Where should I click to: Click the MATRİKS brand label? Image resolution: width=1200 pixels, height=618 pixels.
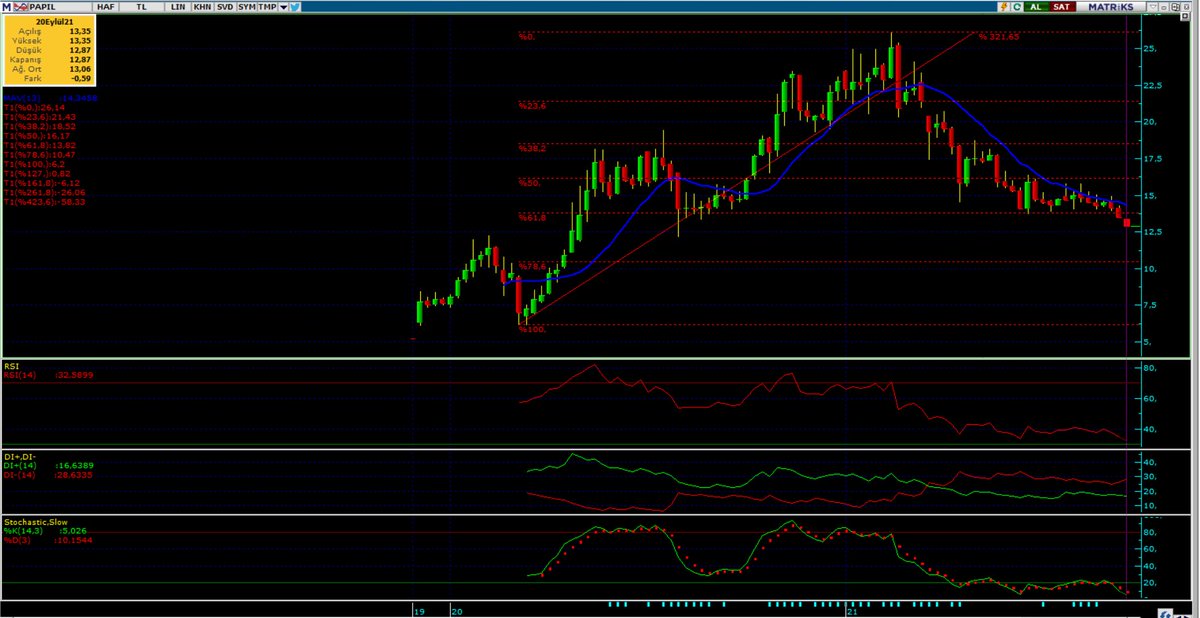coord(1111,7)
